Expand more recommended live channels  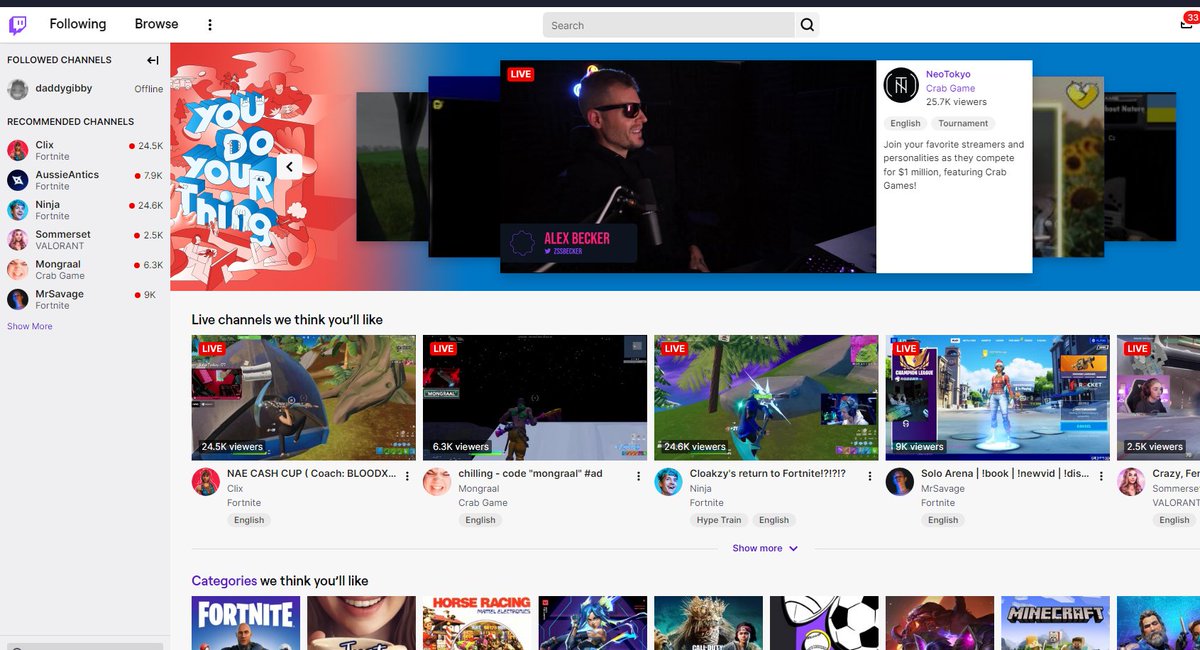click(765, 548)
